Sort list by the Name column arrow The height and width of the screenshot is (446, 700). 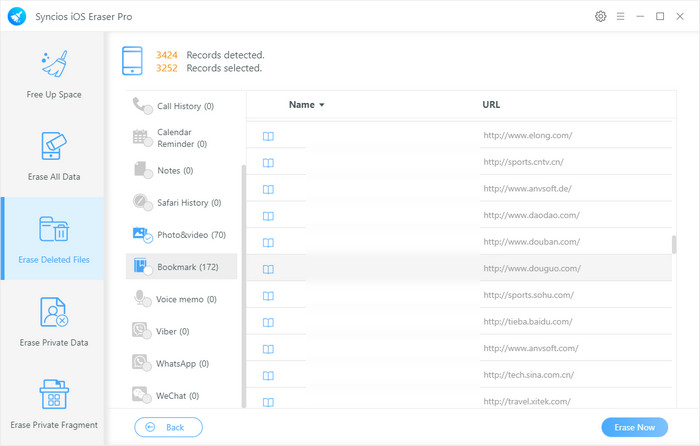tap(321, 105)
